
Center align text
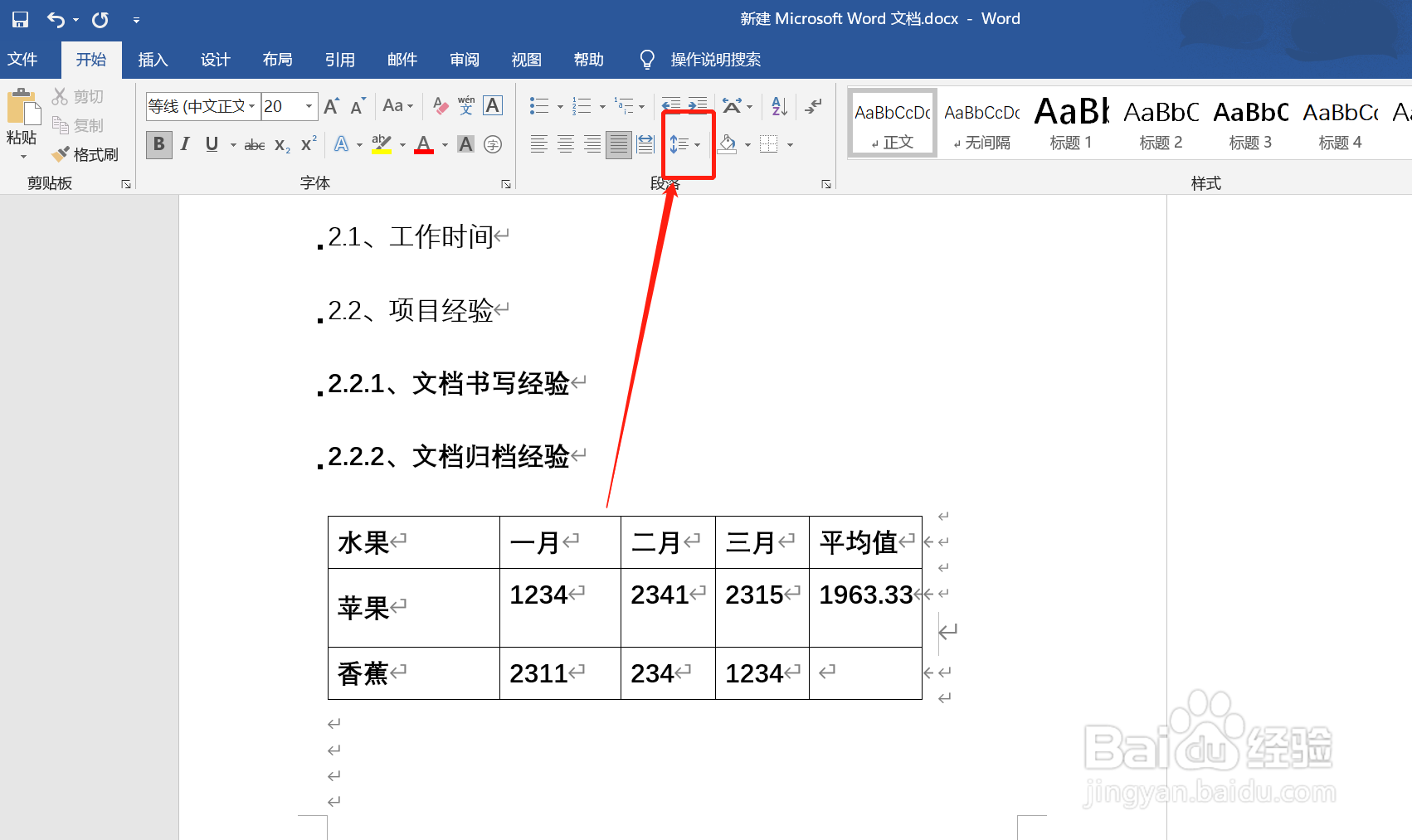[566, 144]
